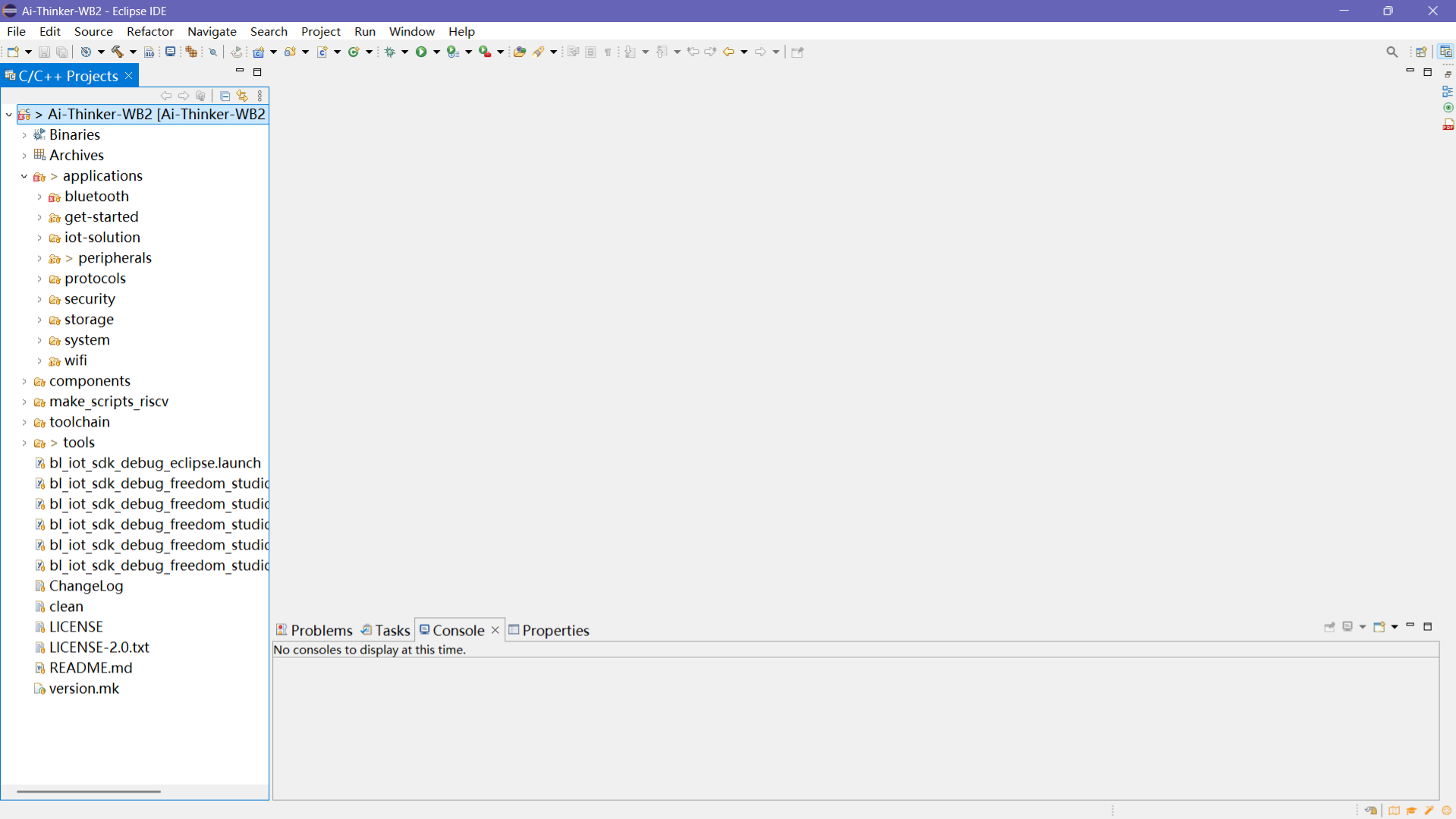Click the Open Console icon in Console view
The width and height of the screenshot is (1456, 819).
point(1379,627)
